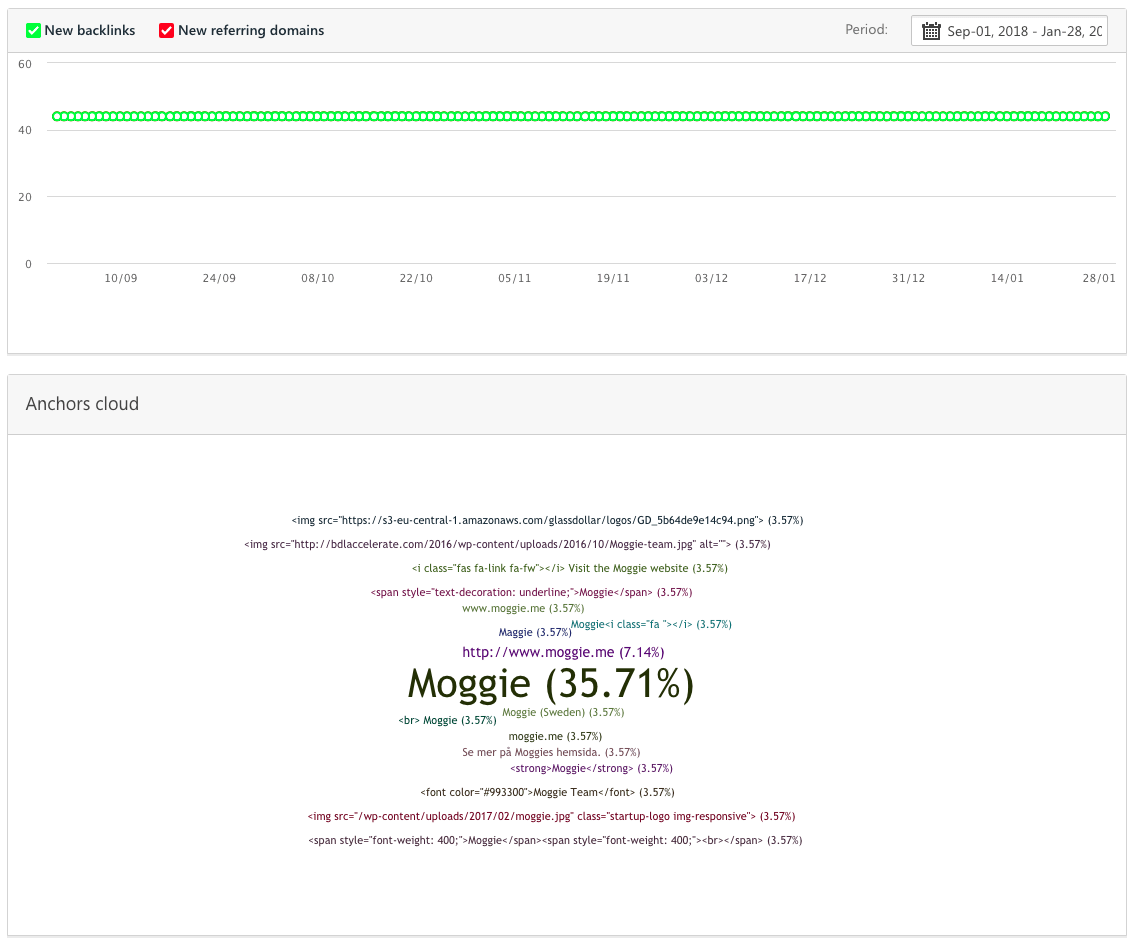Select the <strong>Moggie</strong> anchor
Viewport: 1139px width, 945px height.
(591, 768)
